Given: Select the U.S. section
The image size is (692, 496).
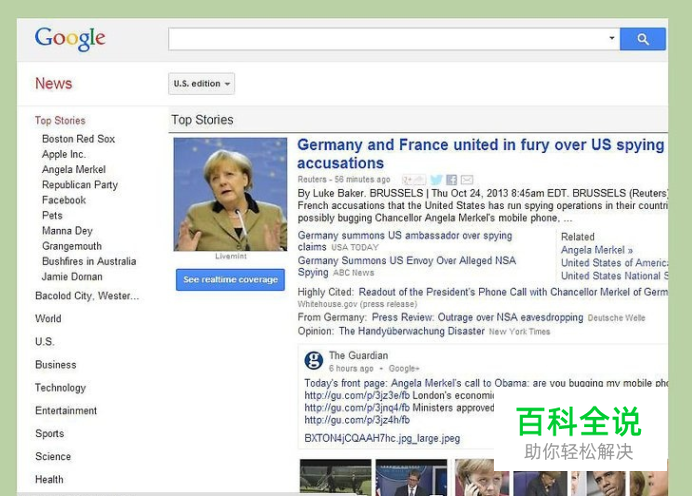Looking at the screenshot, I should [45, 342].
